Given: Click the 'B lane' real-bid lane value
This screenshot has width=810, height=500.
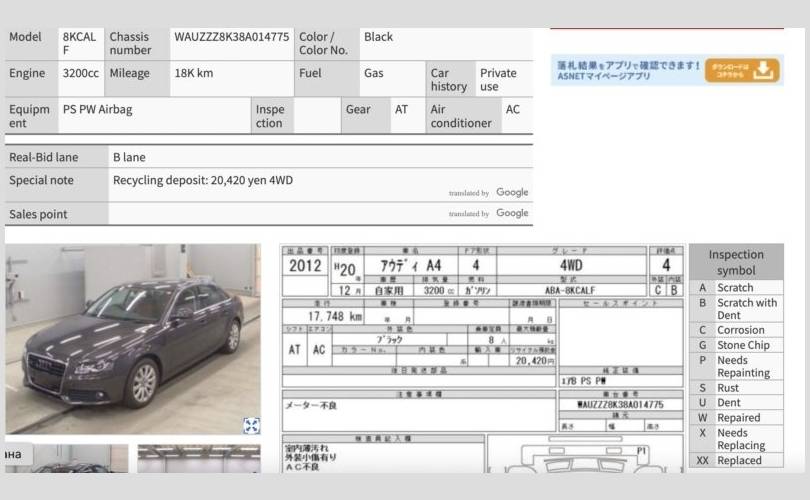Looking at the screenshot, I should pyautogui.click(x=129, y=157).
